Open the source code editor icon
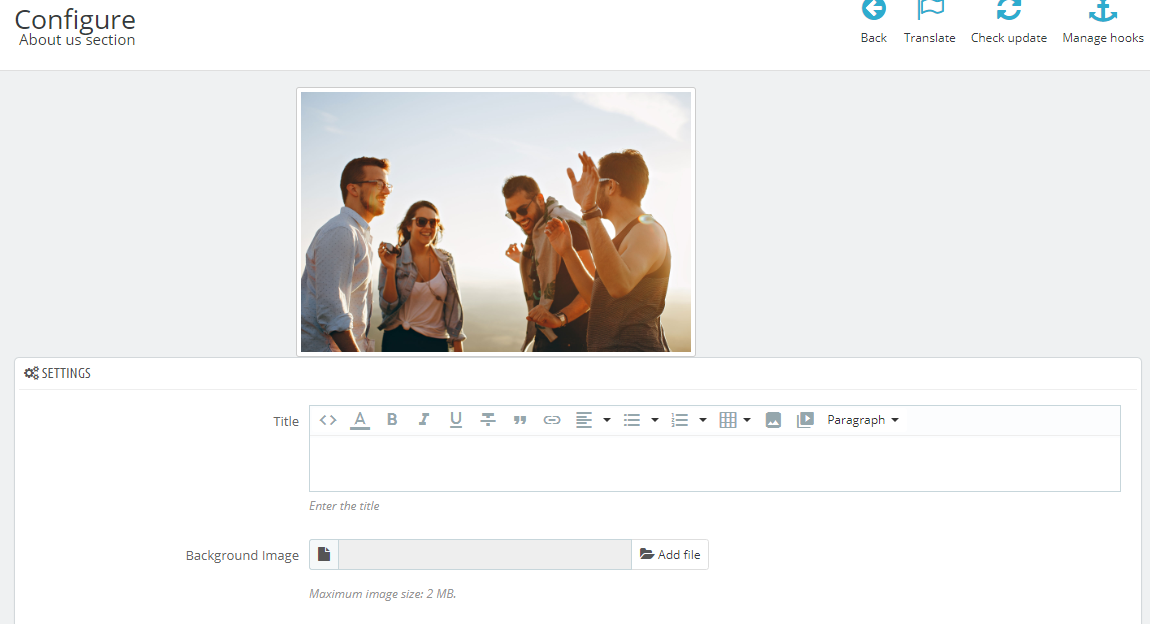 pyautogui.click(x=328, y=420)
